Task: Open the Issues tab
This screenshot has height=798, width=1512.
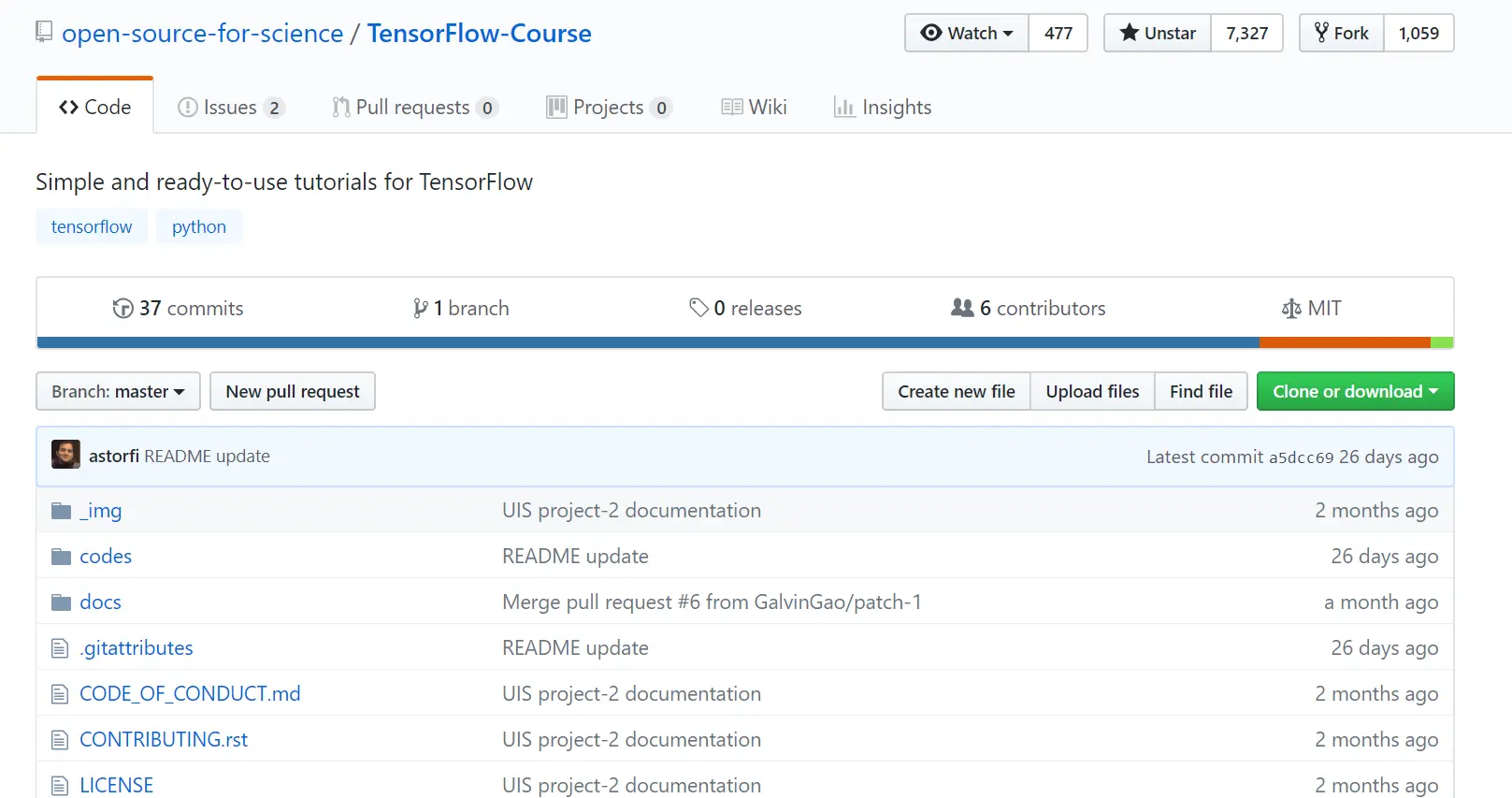Action: (x=231, y=107)
